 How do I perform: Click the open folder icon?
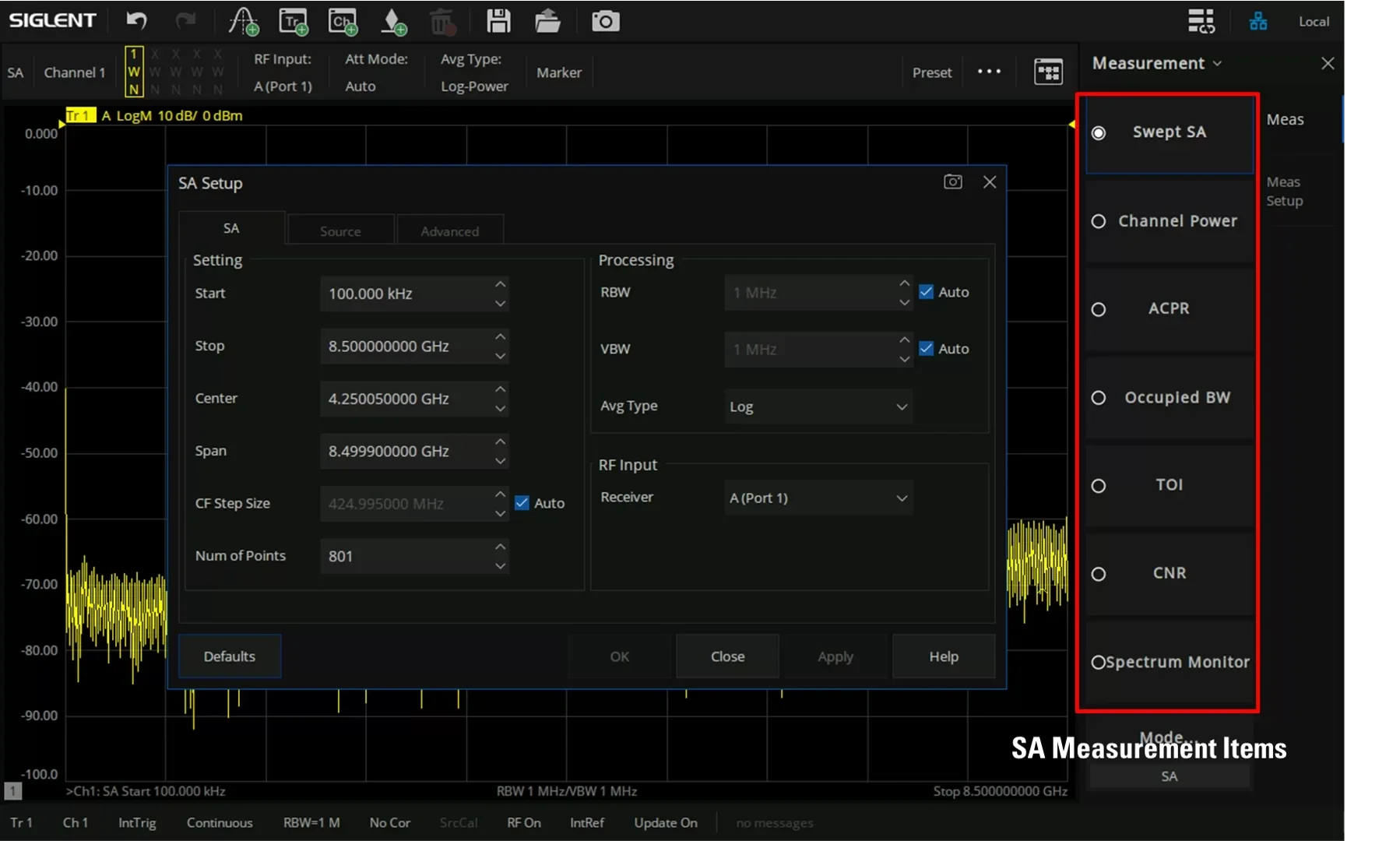pyautogui.click(x=547, y=21)
